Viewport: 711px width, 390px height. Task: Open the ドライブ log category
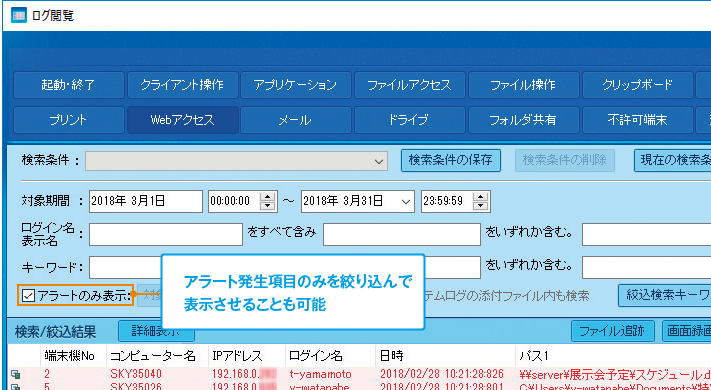409,120
